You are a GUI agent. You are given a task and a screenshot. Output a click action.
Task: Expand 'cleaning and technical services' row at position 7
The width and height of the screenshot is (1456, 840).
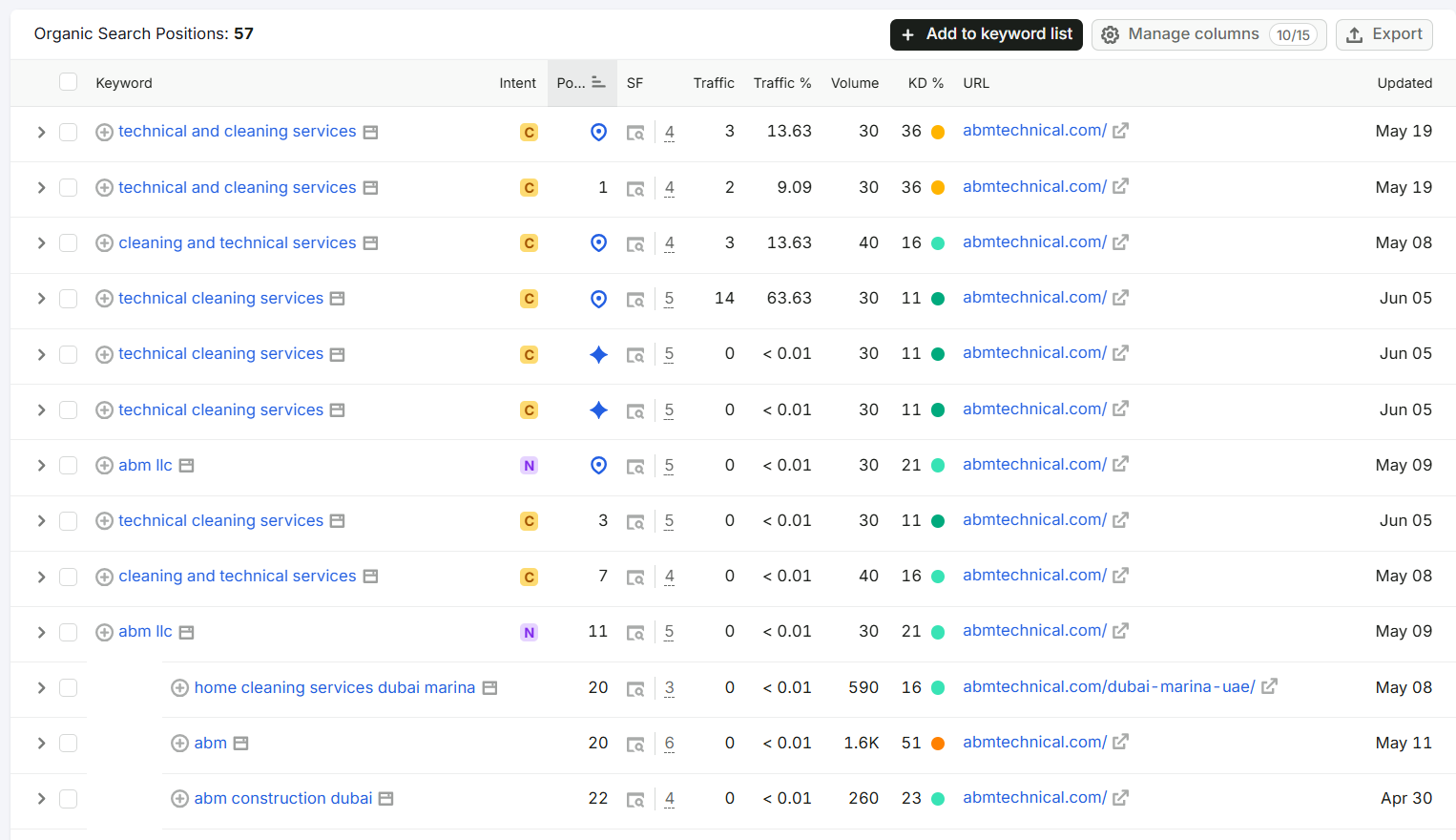coord(41,577)
